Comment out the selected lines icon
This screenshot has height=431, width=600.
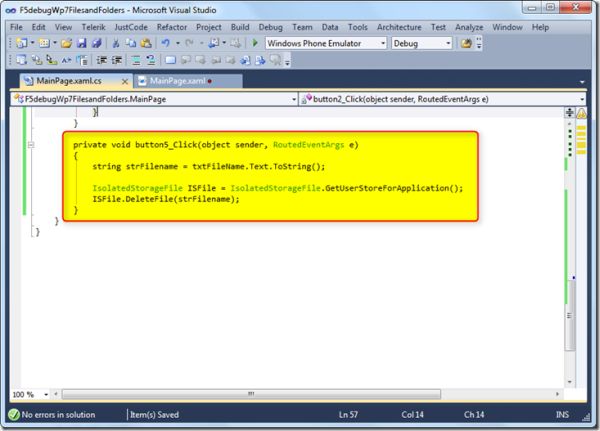point(136,60)
